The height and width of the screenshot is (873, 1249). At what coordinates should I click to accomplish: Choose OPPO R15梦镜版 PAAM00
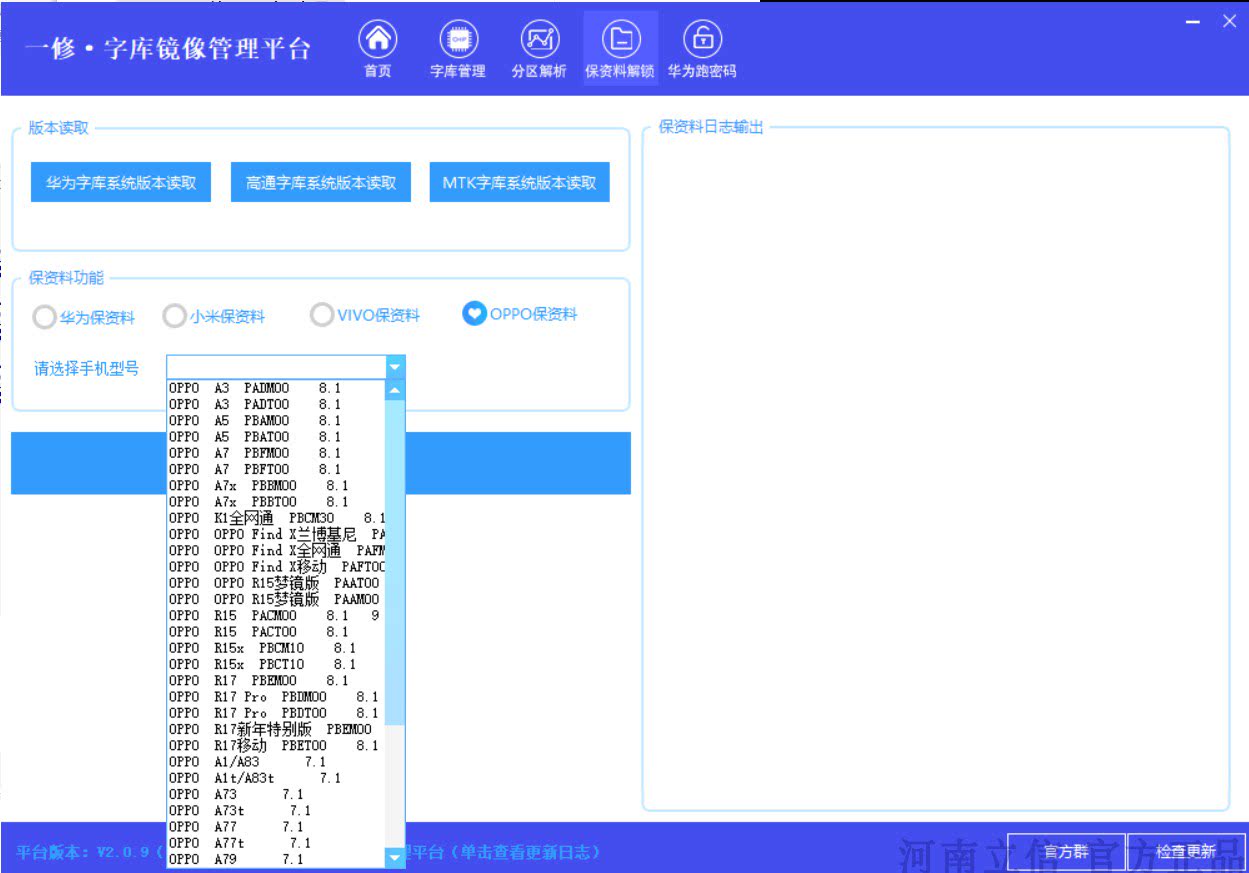click(x=276, y=599)
